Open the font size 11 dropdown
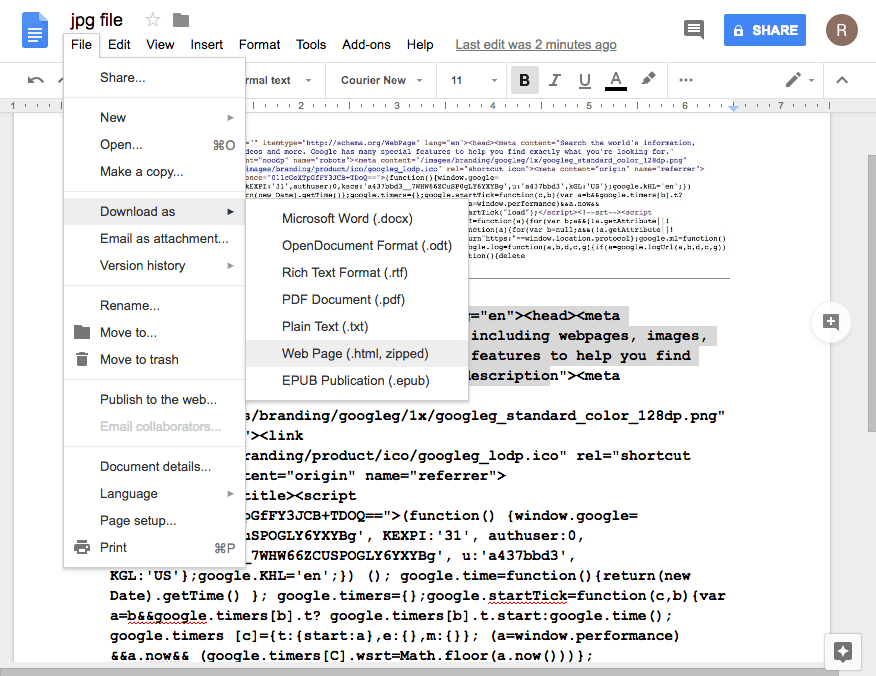Viewport: 876px width, 676px height. (474, 80)
